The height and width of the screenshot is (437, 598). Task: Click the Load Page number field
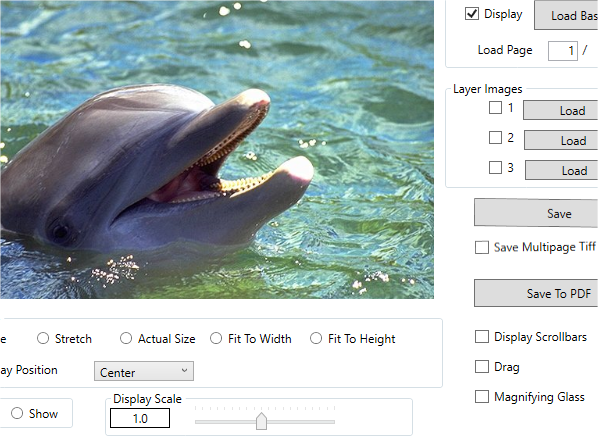563,51
